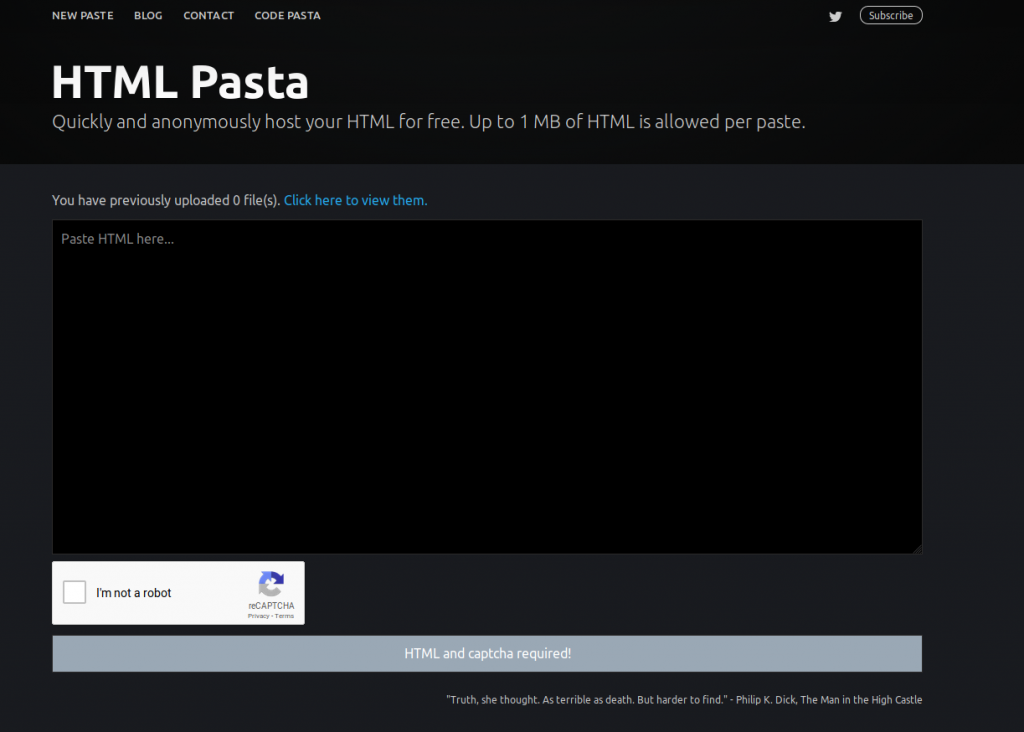Focus the 'Paste HTML here...' text area
The image size is (1024, 732).
[487, 387]
